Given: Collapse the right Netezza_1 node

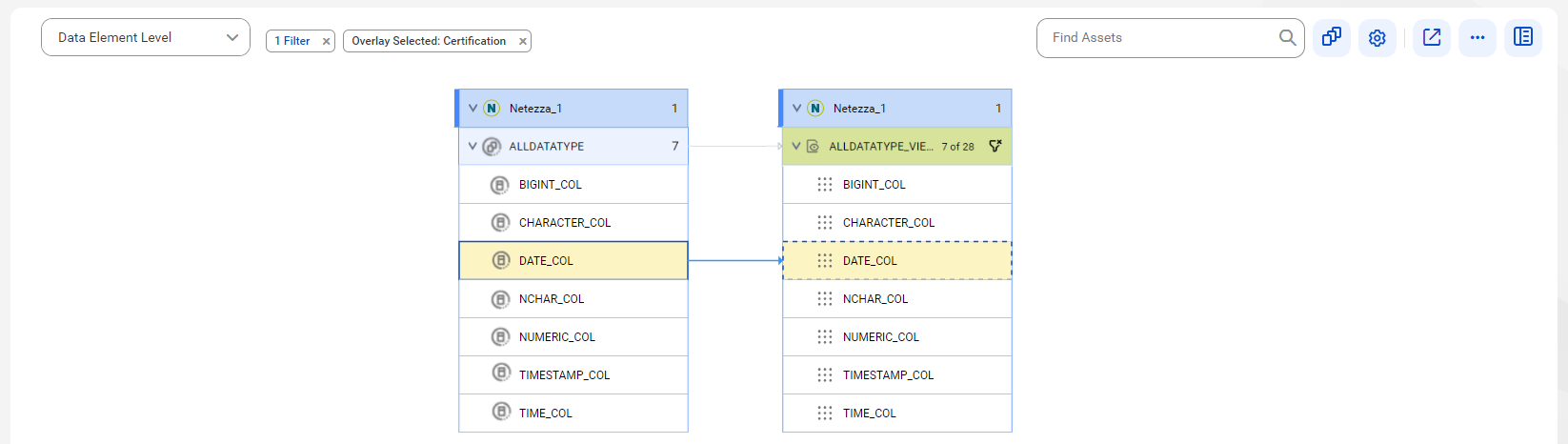Looking at the screenshot, I should pos(796,109).
